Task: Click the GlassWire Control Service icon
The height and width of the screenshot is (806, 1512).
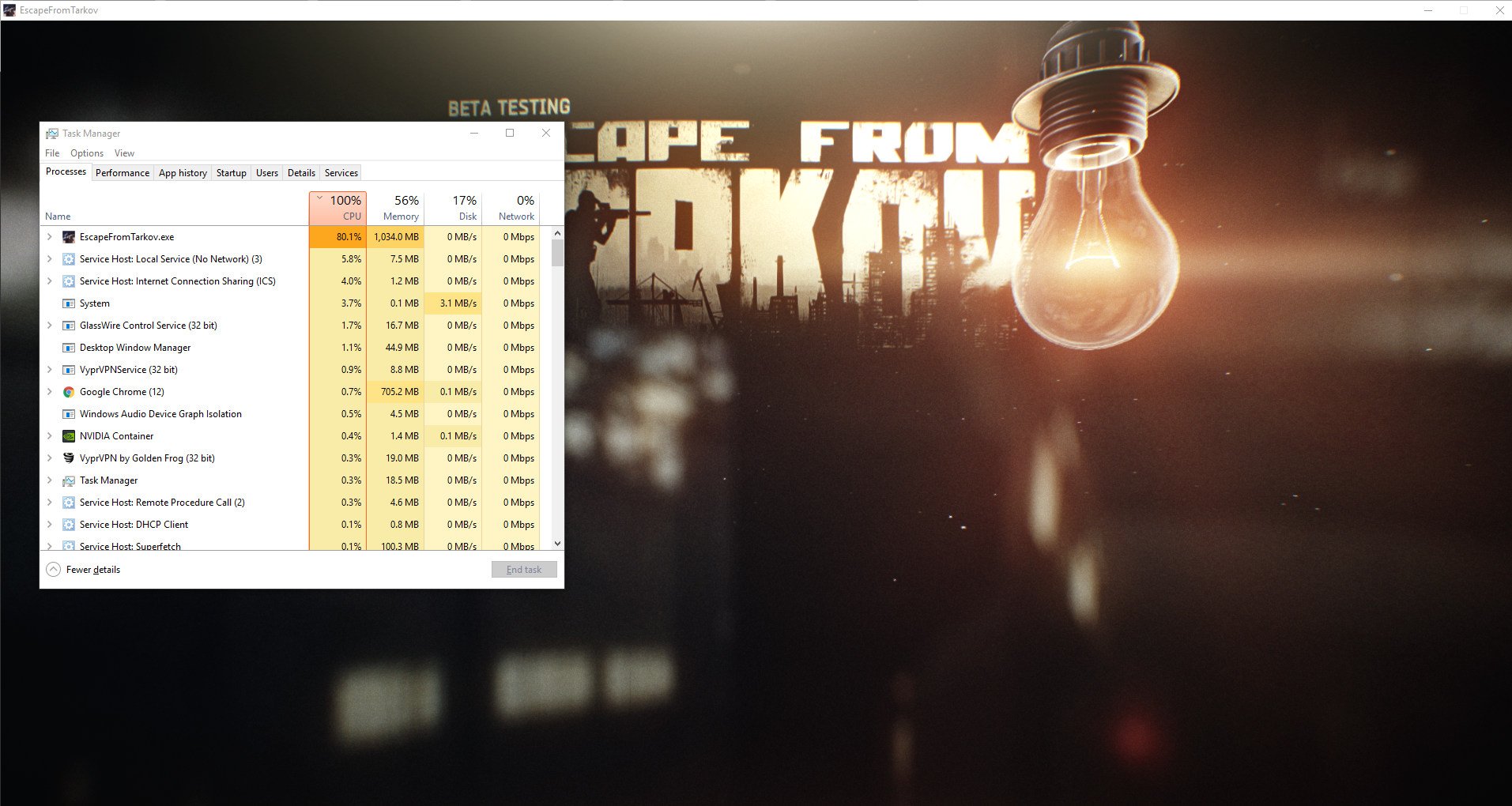Action: 69,326
